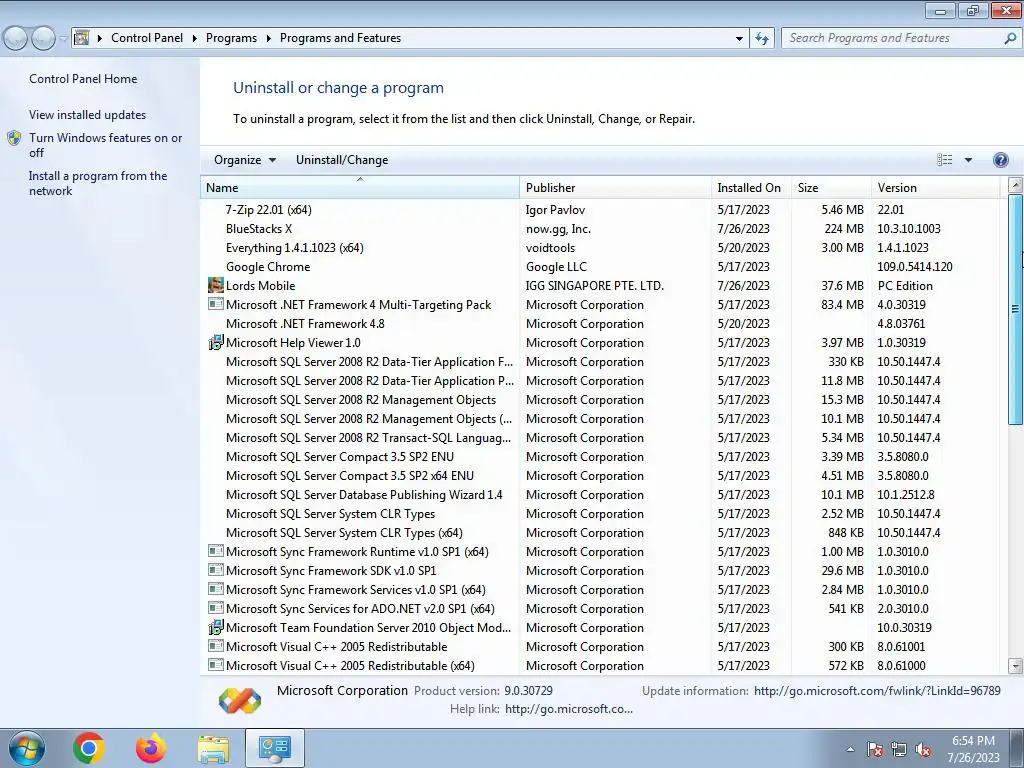
Task: Go back with the Back arrow button
Action: coord(16,38)
